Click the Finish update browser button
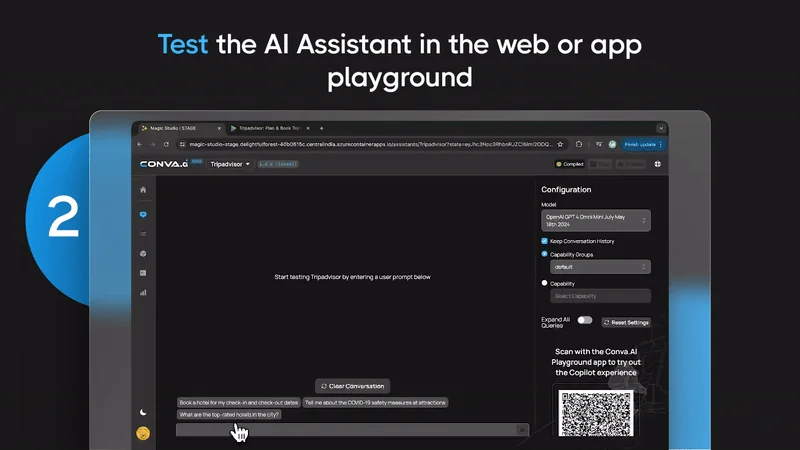Image resolution: width=800 pixels, height=450 pixels. coord(643,144)
